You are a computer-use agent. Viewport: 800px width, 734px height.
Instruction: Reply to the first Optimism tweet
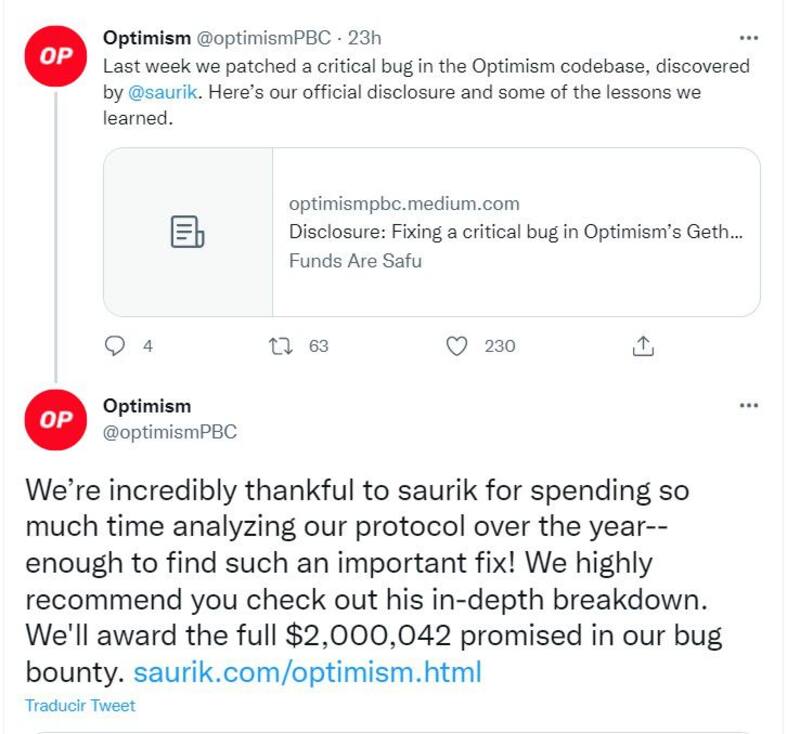116,346
